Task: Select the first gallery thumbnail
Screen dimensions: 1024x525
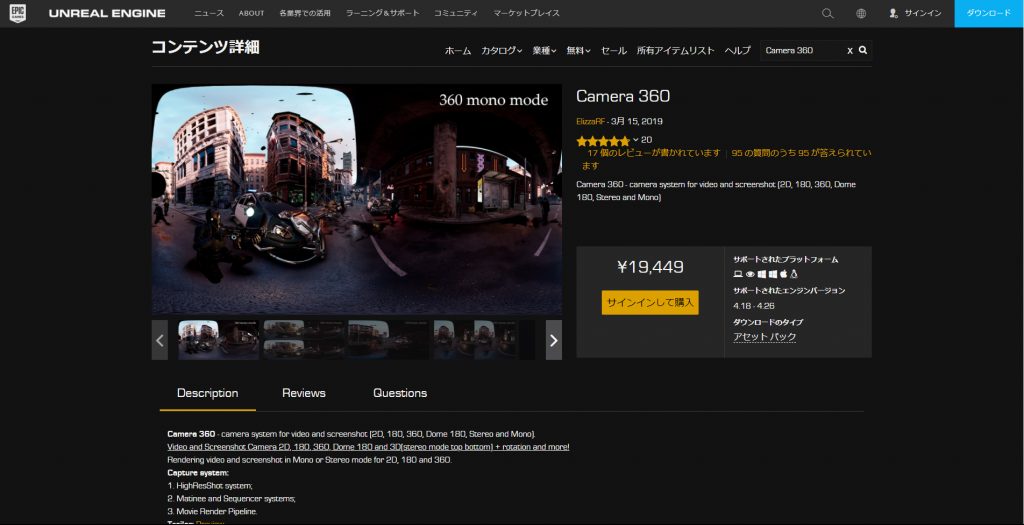Action: [219, 340]
